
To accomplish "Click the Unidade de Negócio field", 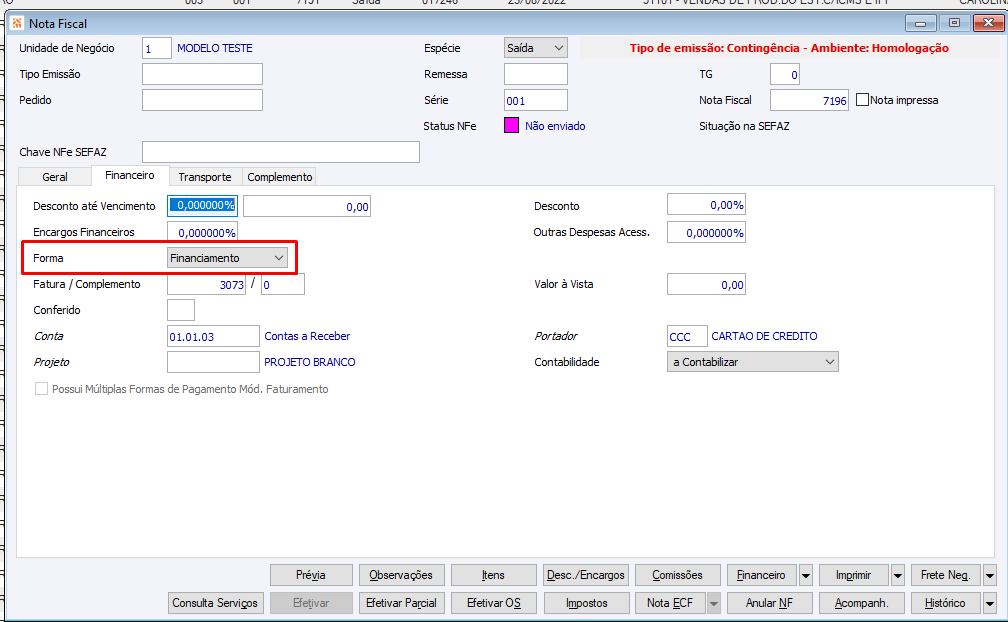I will (157, 48).
